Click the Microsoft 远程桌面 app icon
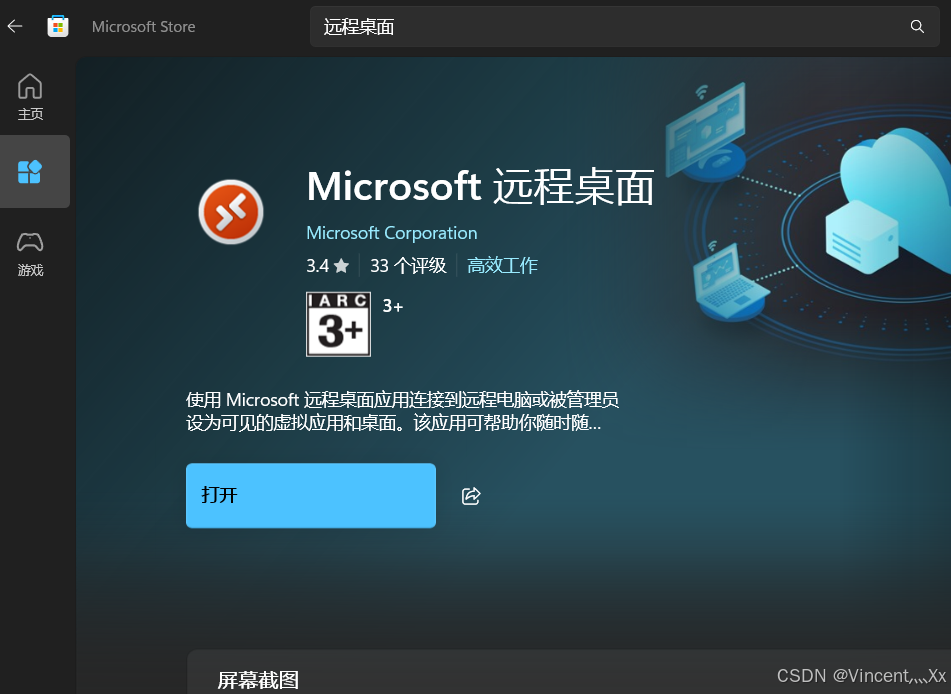Screen dimensions: 951x694 point(231,212)
